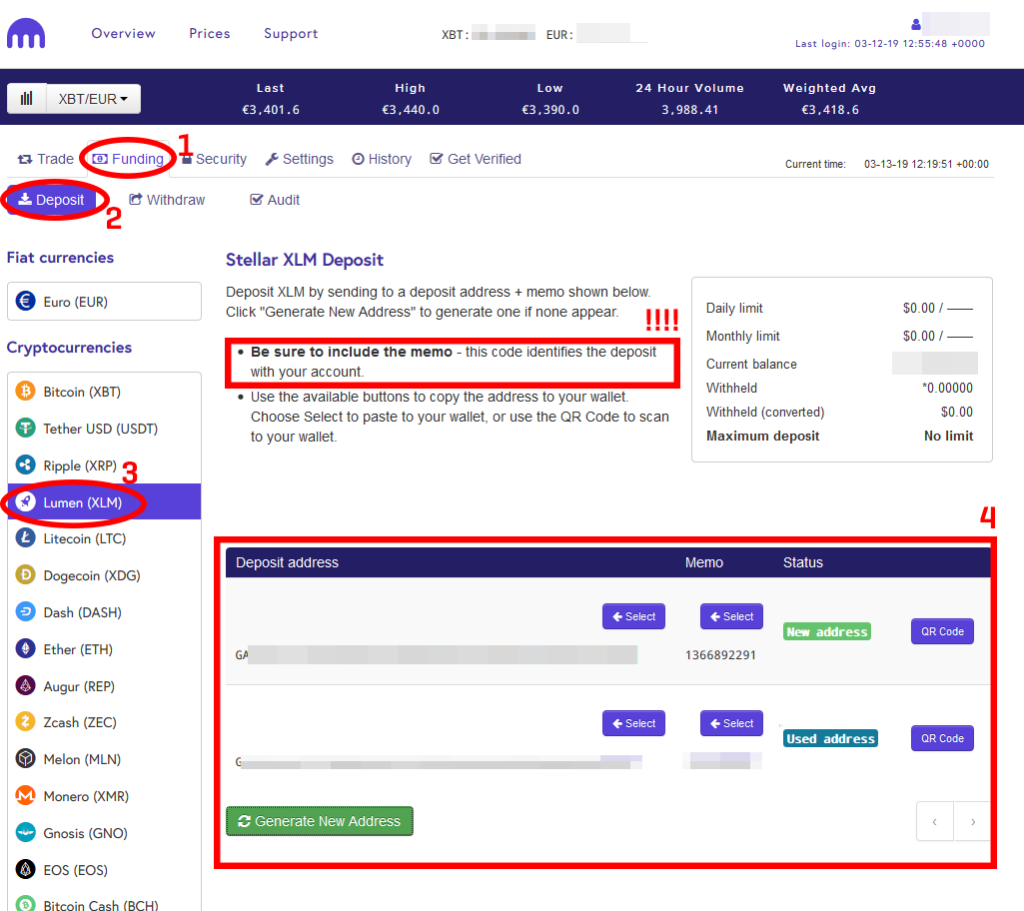Click the Dash (DASH) coin icon
This screenshot has width=1024, height=911.
click(25, 612)
